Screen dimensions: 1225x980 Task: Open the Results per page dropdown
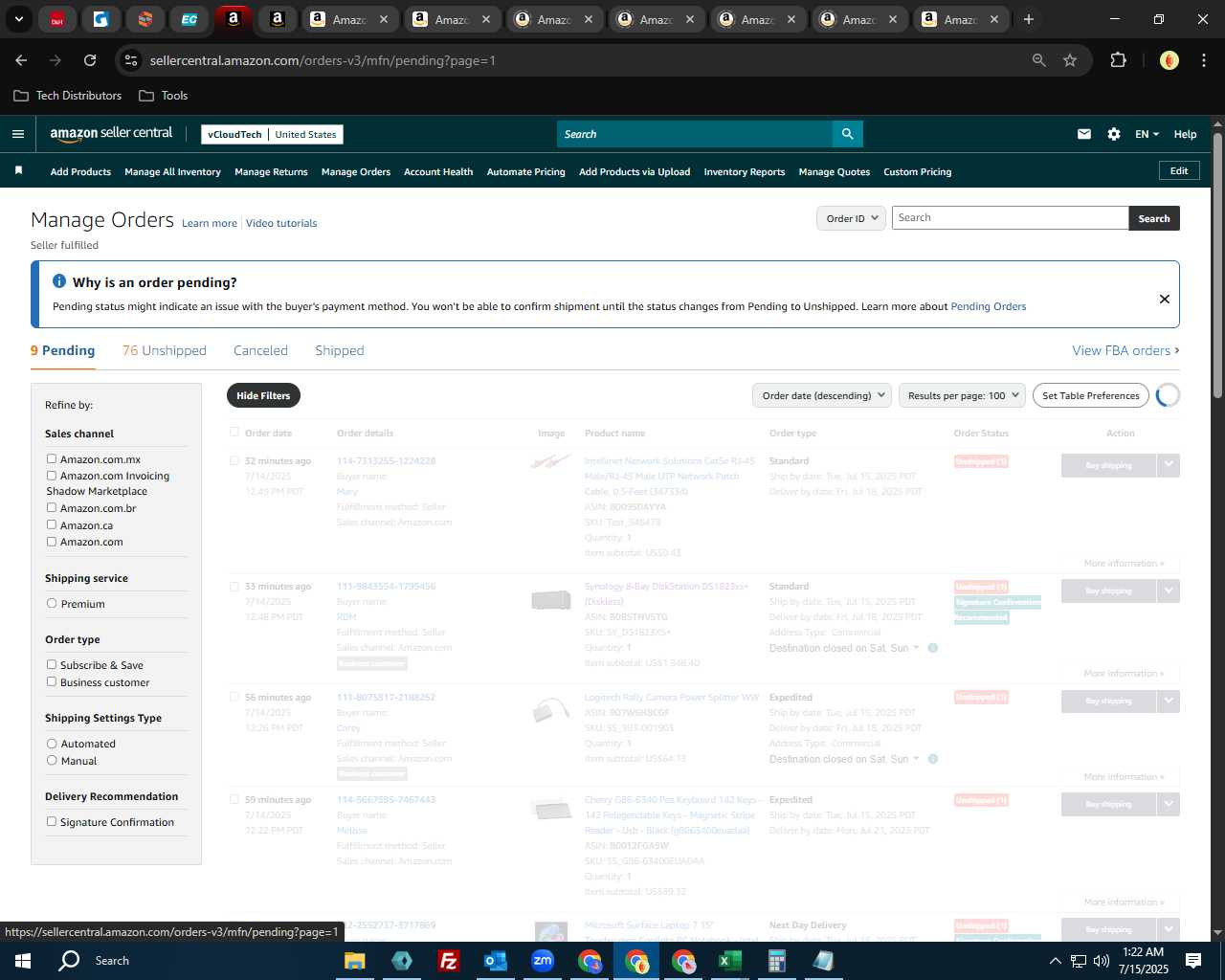tap(962, 395)
